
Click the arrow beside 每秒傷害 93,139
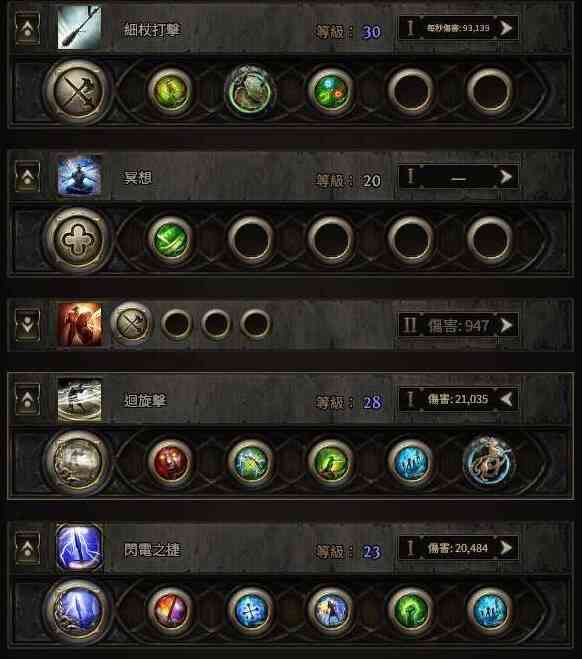(x=506, y=28)
